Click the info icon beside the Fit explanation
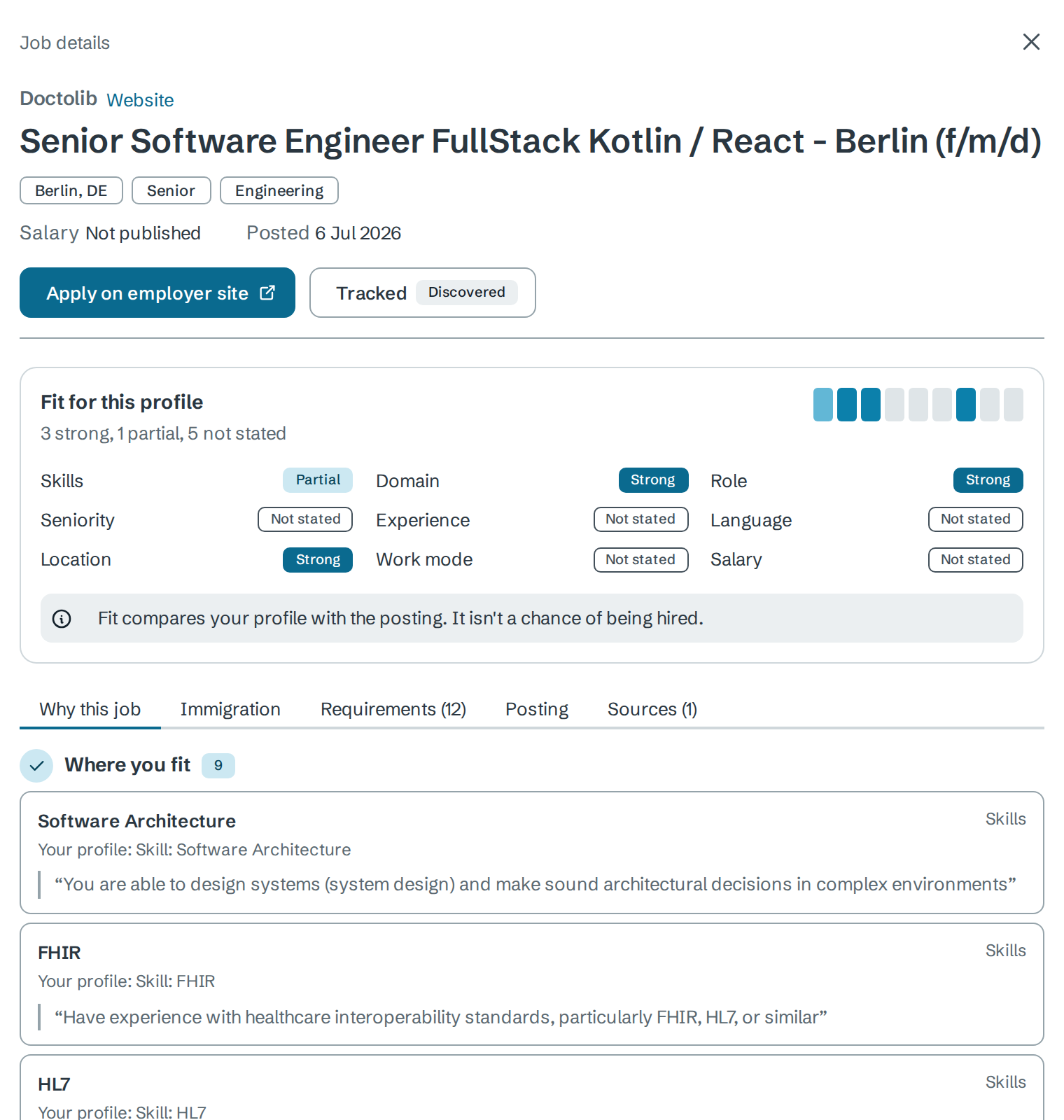This screenshot has height=1120, width=1064. point(62,619)
